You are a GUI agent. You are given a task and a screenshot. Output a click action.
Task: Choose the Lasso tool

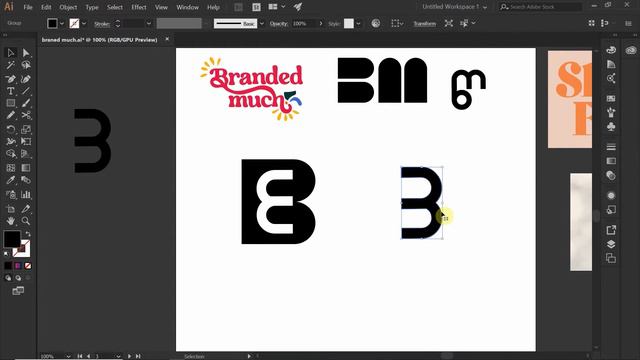26,65
